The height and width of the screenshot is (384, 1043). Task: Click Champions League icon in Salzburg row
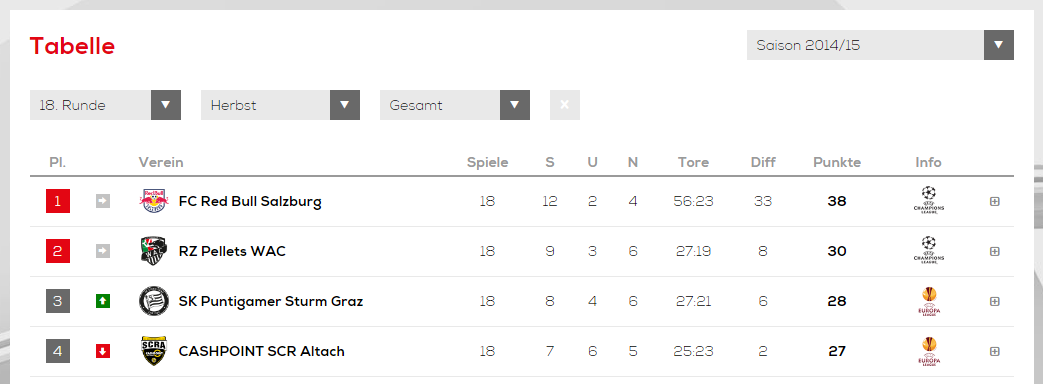point(929,200)
